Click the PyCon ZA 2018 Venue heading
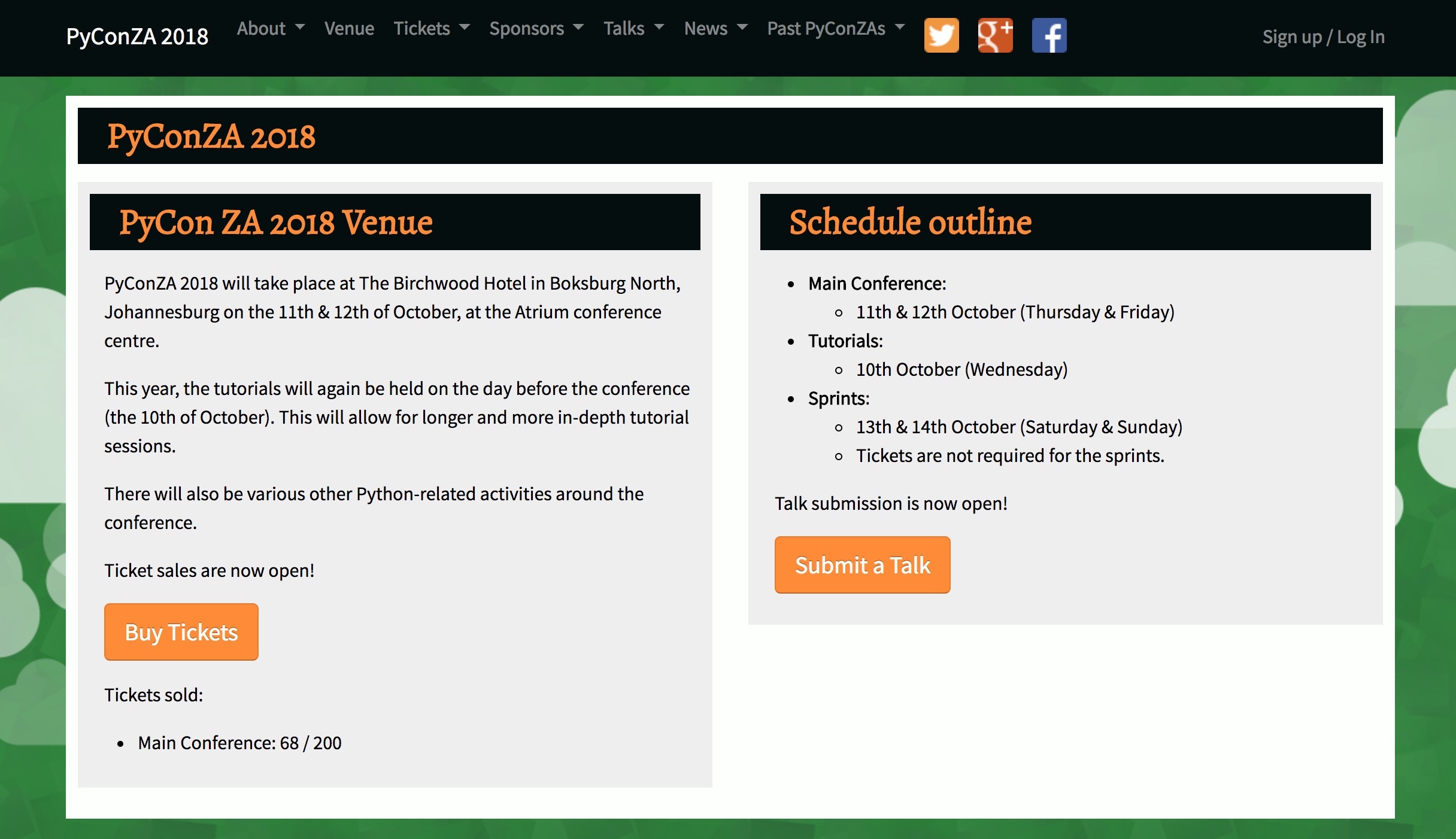 pyautogui.click(x=275, y=223)
